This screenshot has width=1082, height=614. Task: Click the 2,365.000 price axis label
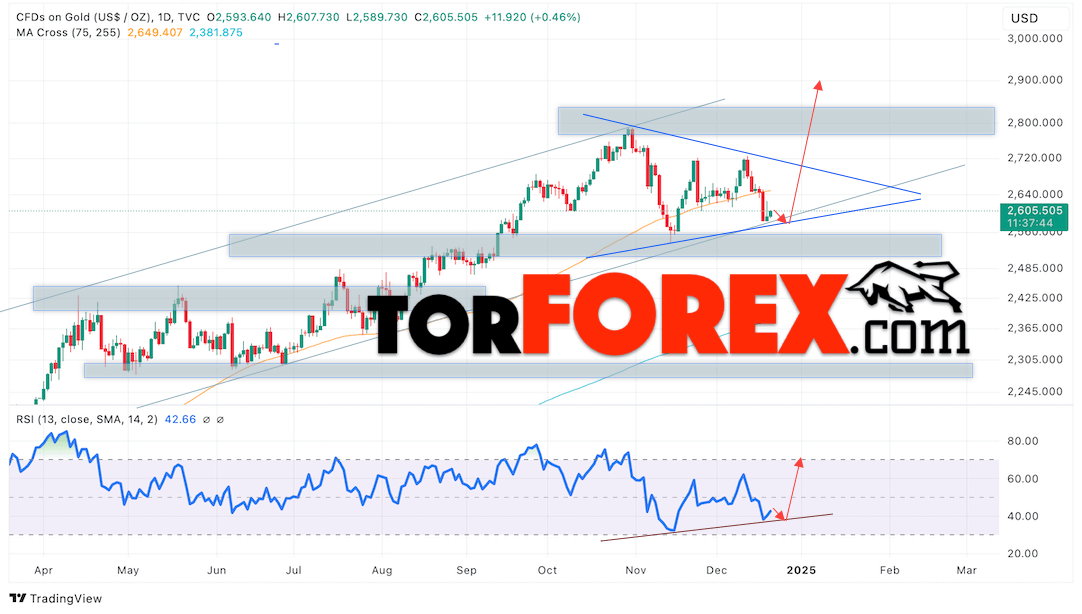[1034, 328]
